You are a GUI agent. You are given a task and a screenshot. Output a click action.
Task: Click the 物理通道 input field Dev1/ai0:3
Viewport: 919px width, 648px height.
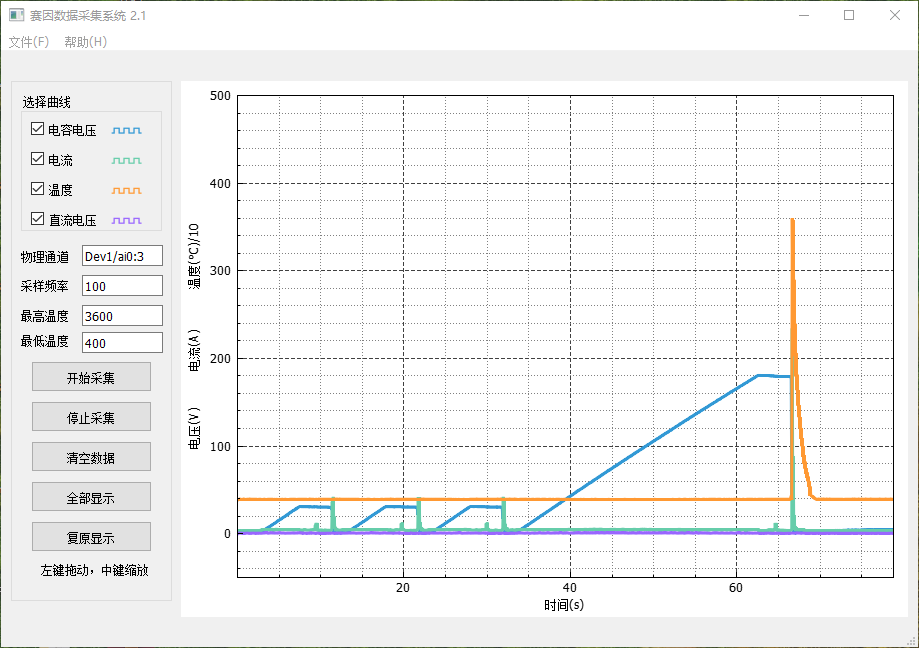[122, 256]
